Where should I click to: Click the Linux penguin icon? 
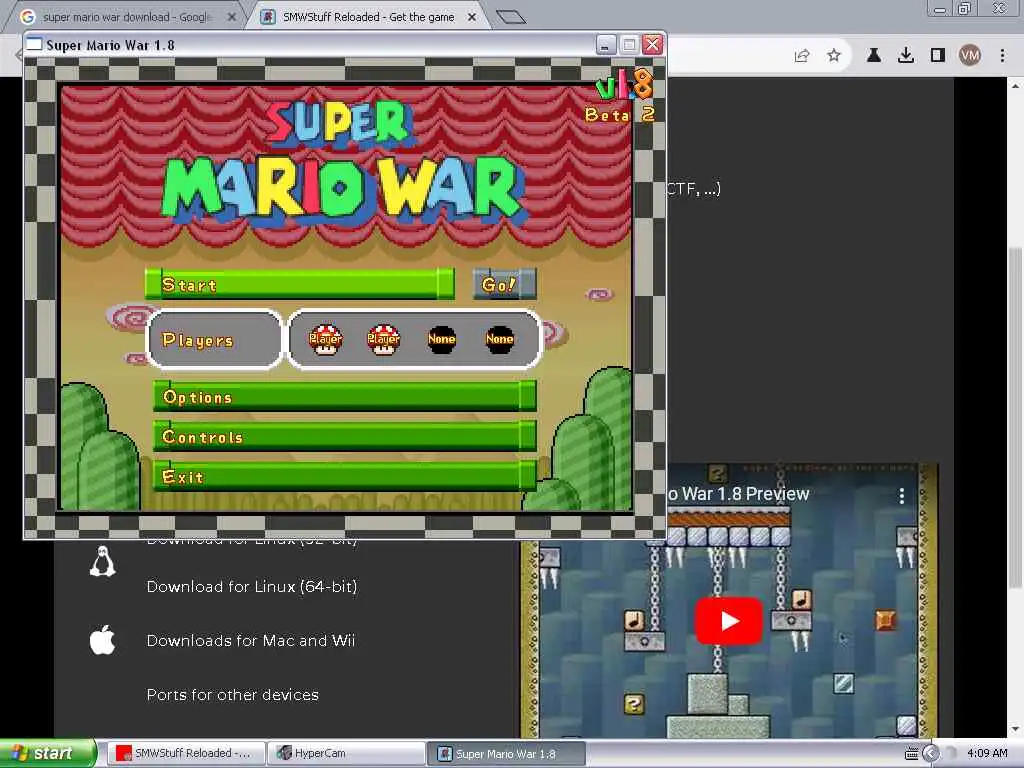point(103,562)
